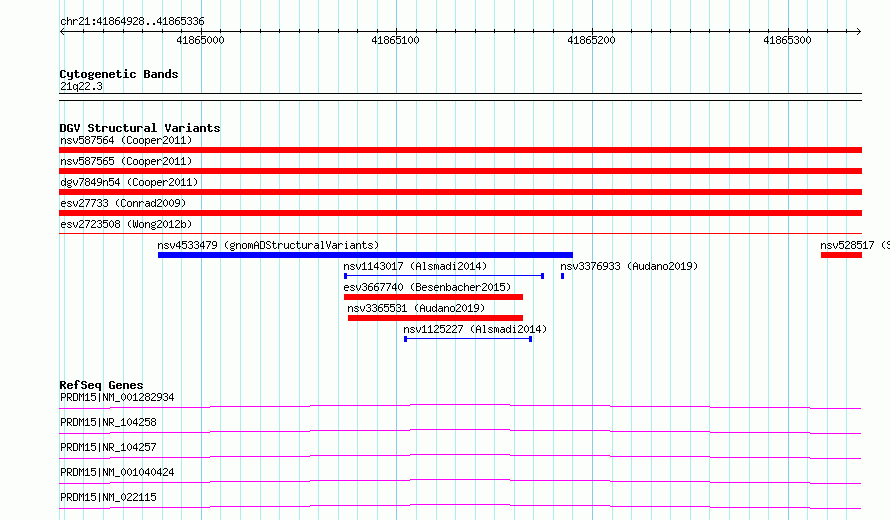The height and width of the screenshot is (520, 890).
Task: Click the 21q22.3 band label
Action: 81,86
